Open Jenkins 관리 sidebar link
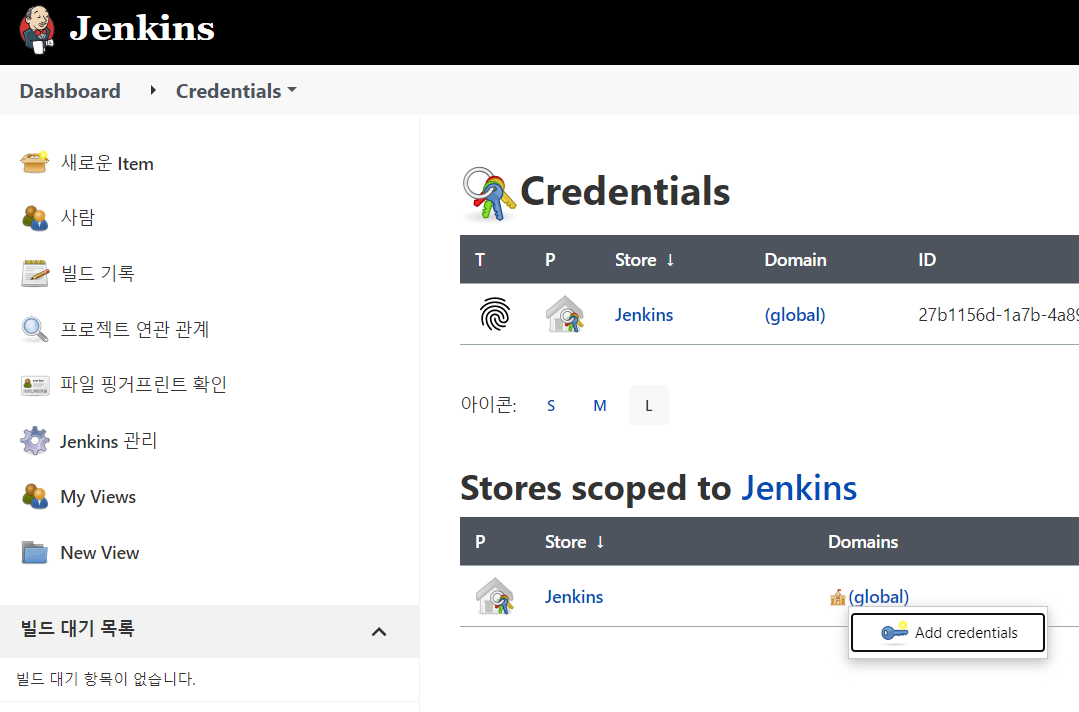 point(109,441)
